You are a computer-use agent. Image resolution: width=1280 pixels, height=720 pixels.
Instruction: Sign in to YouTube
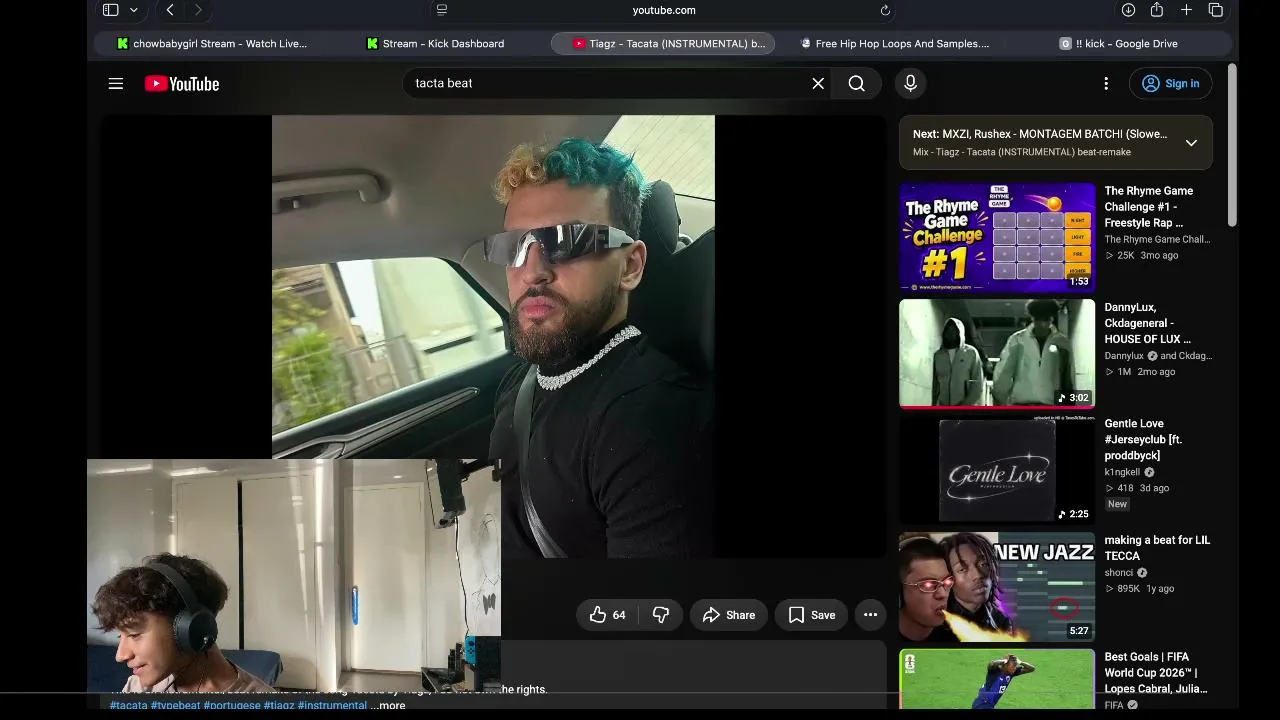click(1170, 84)
